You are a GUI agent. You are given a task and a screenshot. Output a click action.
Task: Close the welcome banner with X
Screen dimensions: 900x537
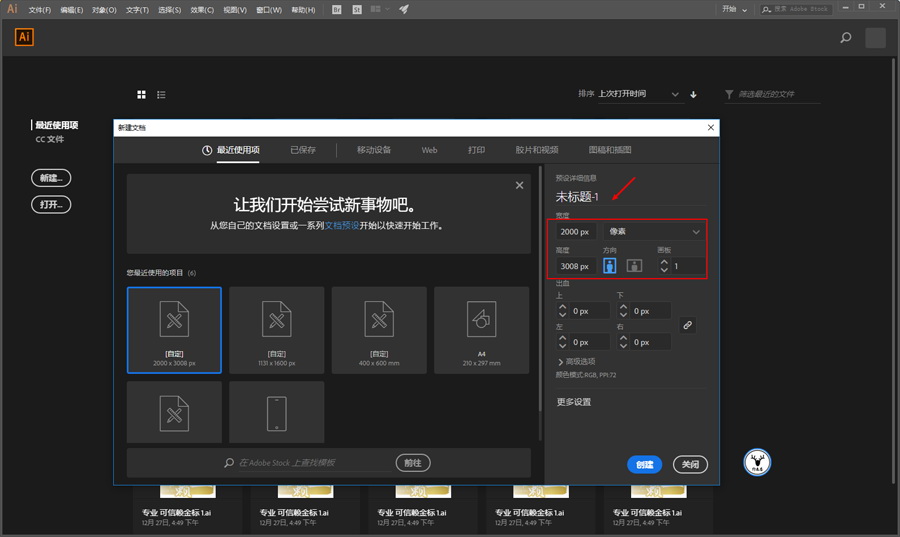tap(519, 185)
